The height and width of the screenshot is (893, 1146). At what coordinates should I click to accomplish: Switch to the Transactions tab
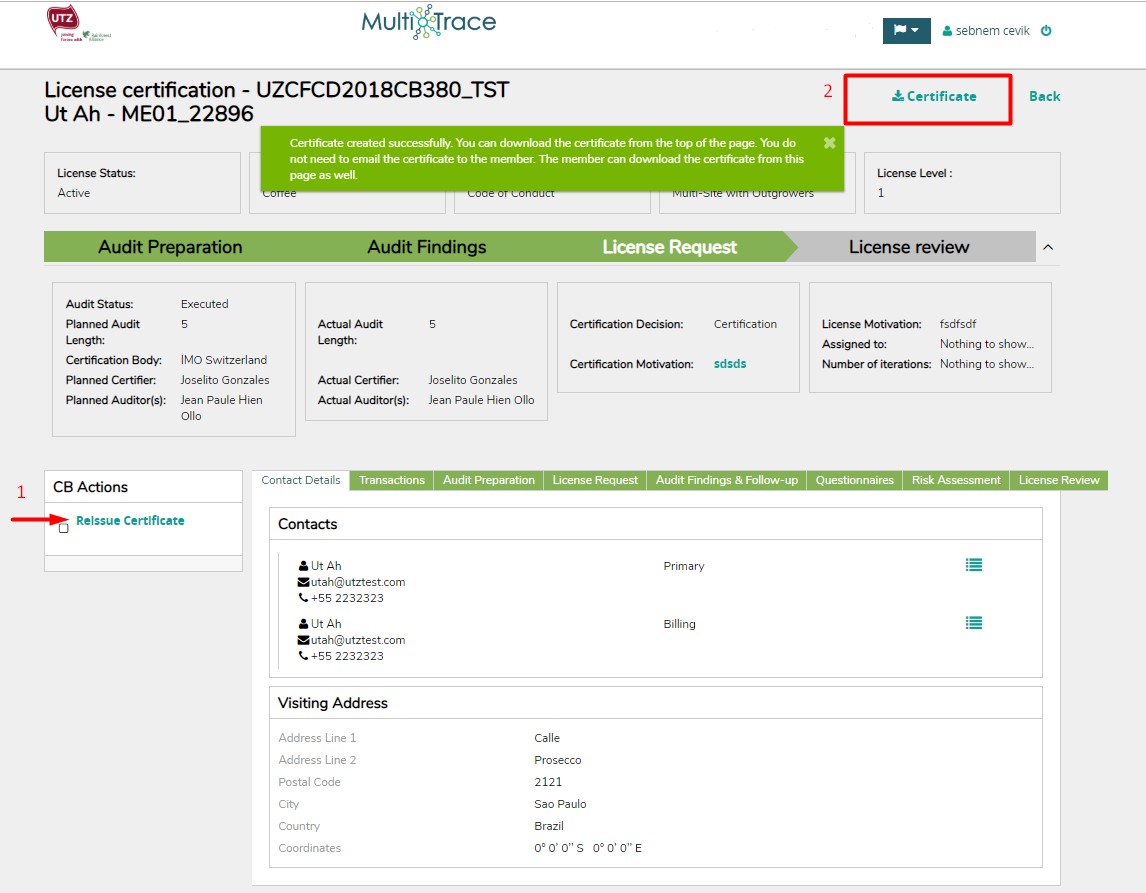point(392,480)
